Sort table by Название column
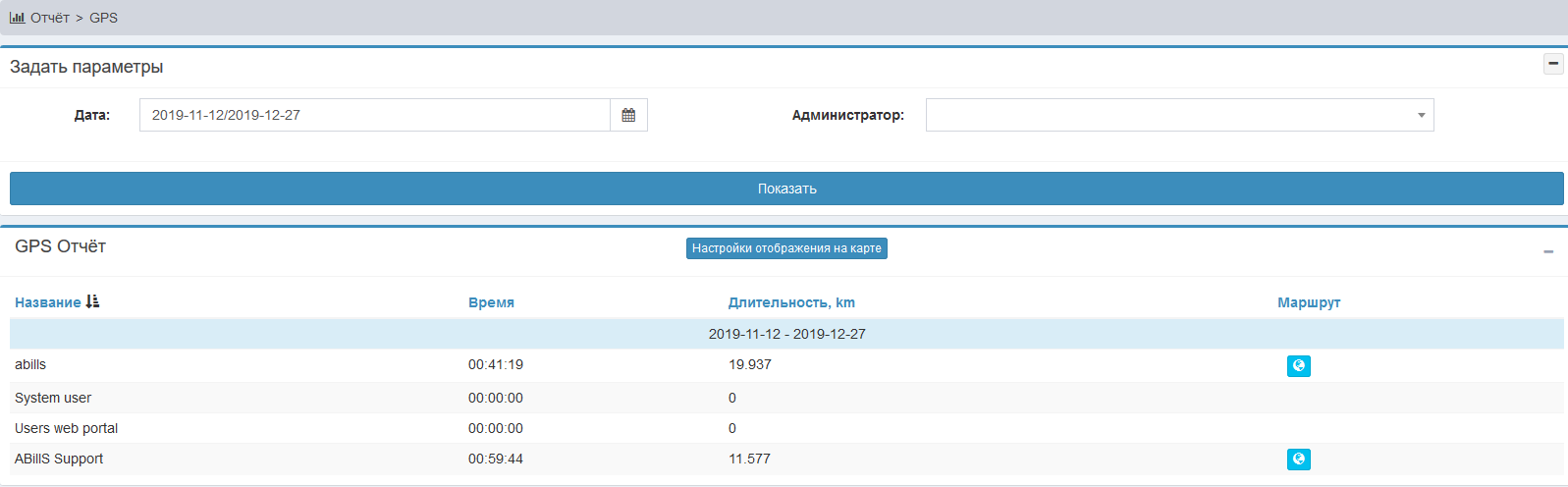Viewport: 1568px width, 487px height. click(48, 302)
